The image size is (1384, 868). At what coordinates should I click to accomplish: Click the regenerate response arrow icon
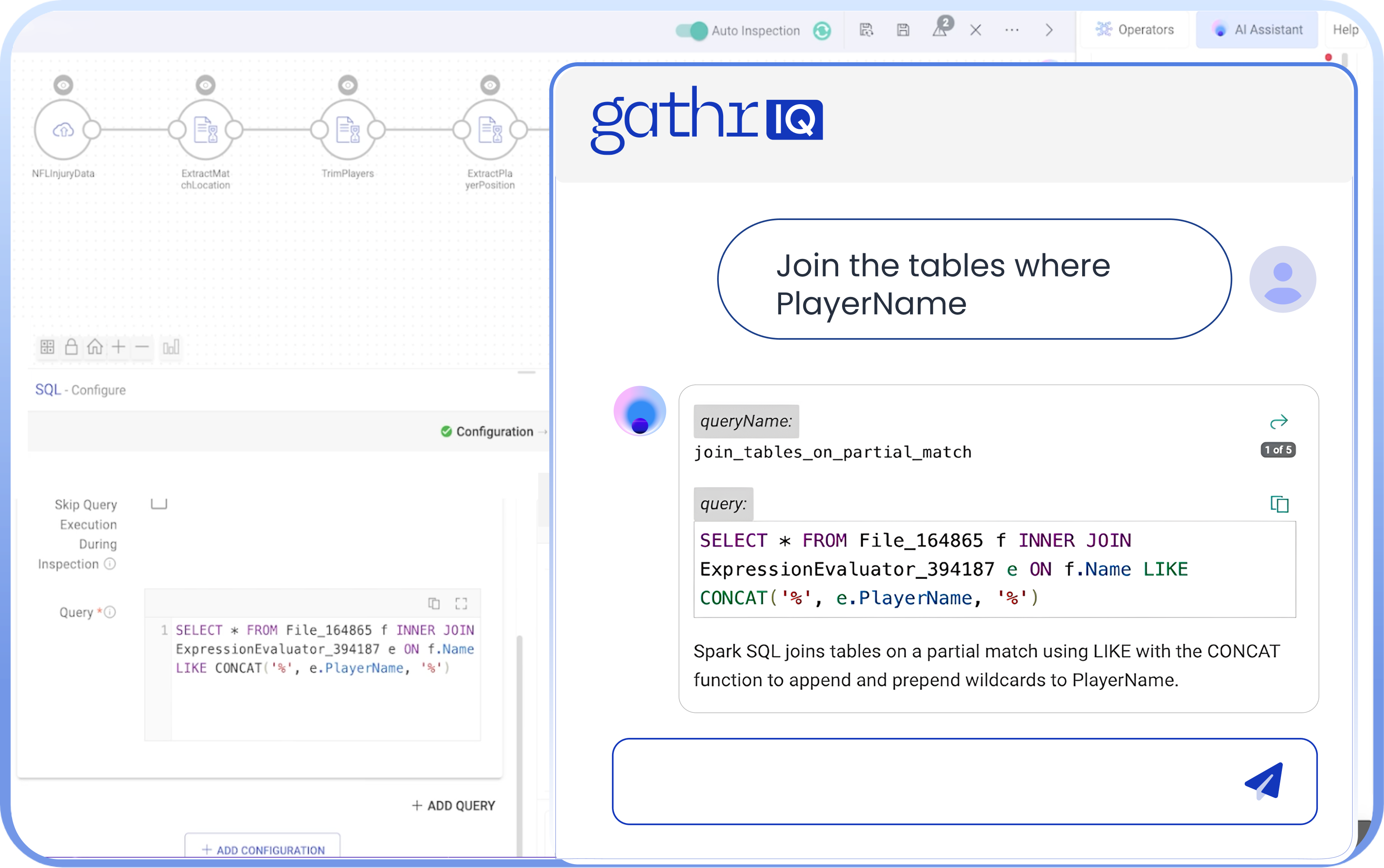click(1278, 422)
